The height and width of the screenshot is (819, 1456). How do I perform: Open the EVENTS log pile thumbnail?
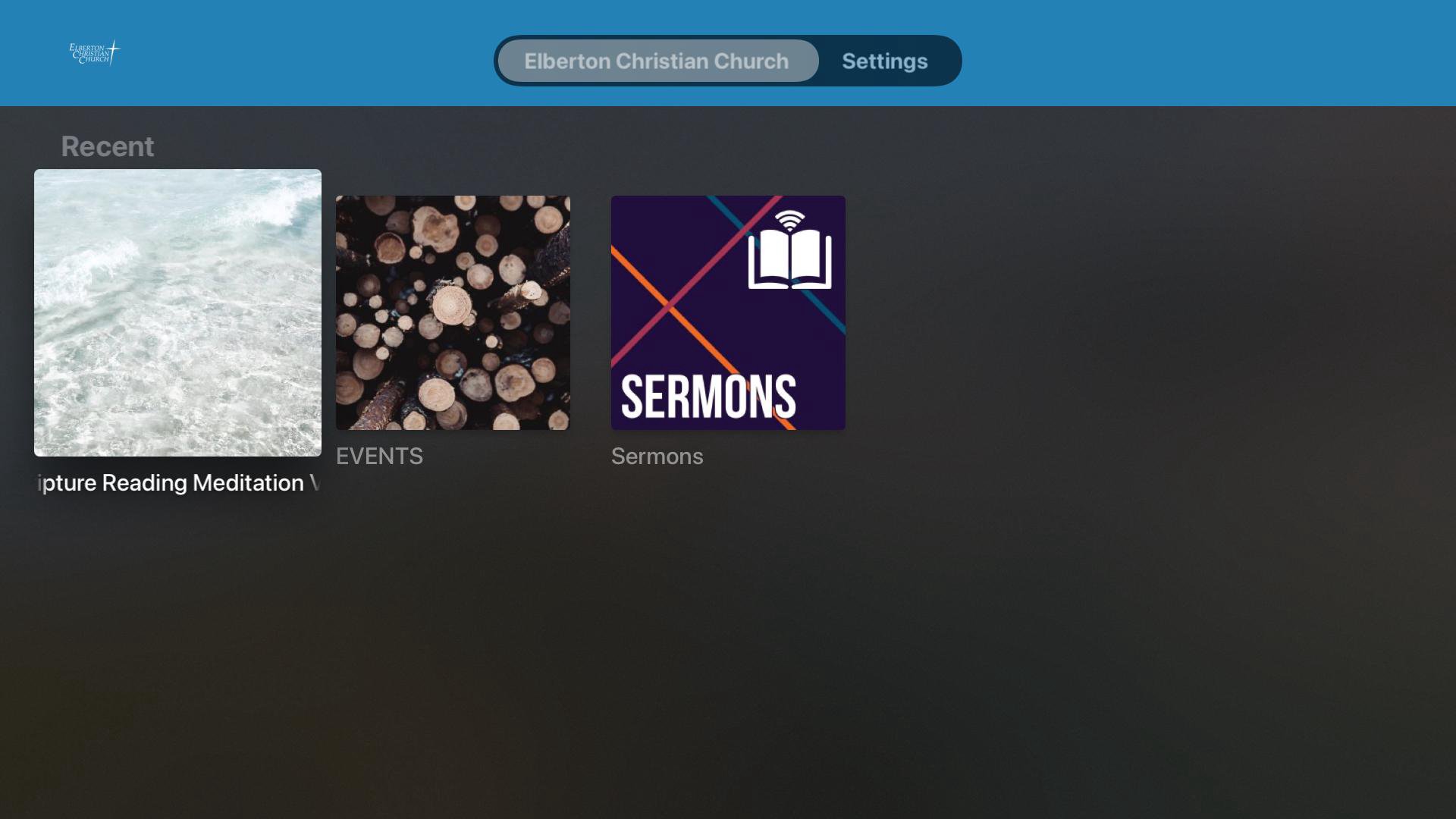pos(453,312)
